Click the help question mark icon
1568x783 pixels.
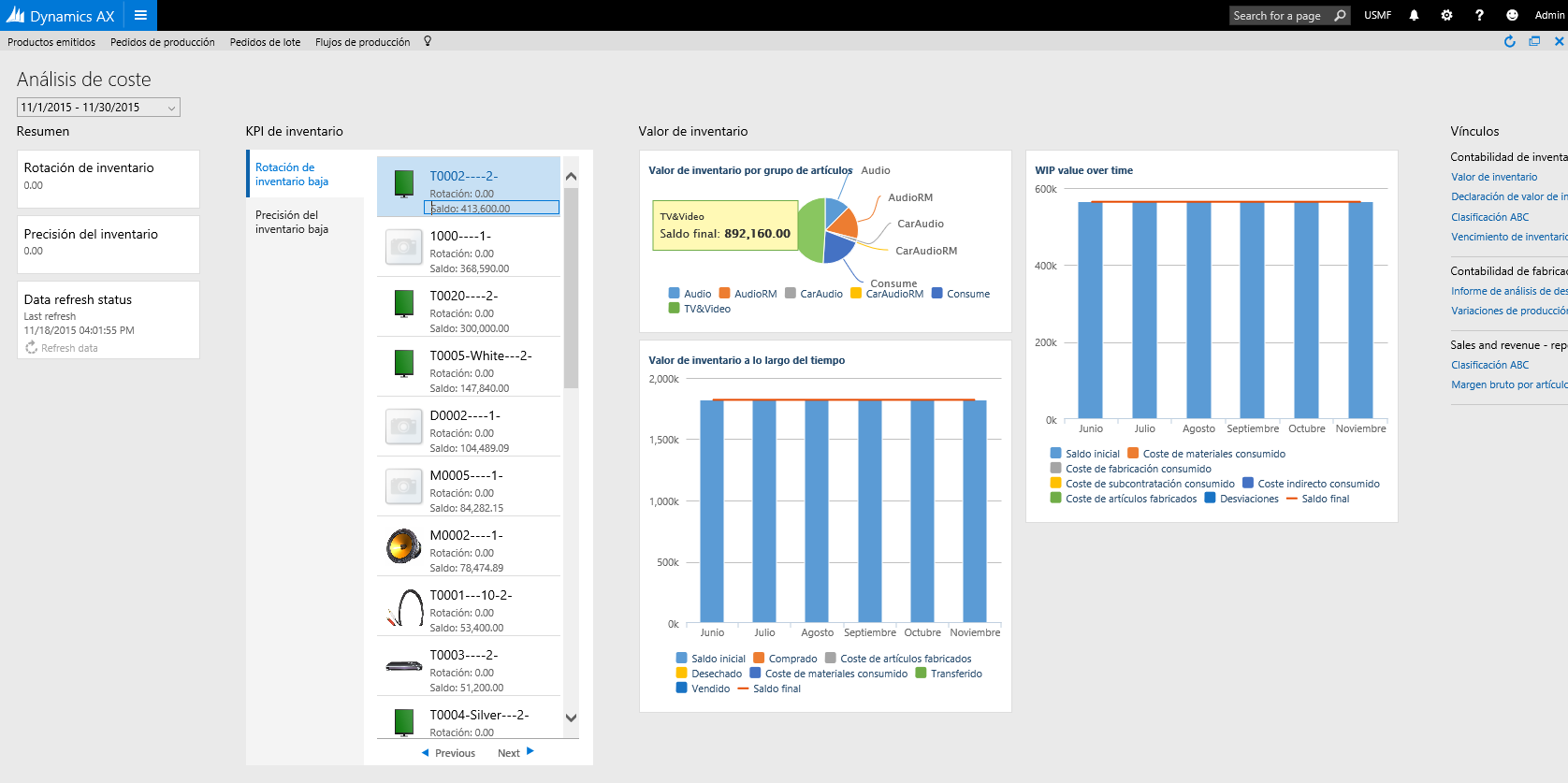1479,15
